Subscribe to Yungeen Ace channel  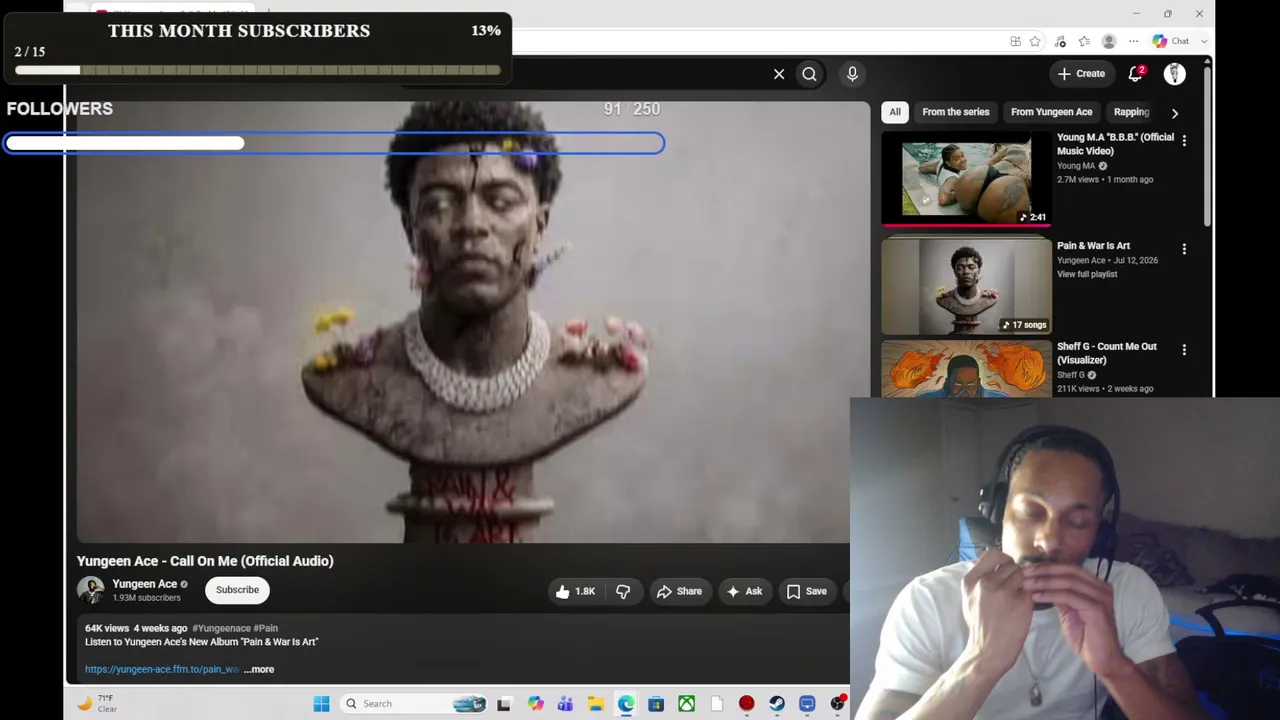coord(237,590)
